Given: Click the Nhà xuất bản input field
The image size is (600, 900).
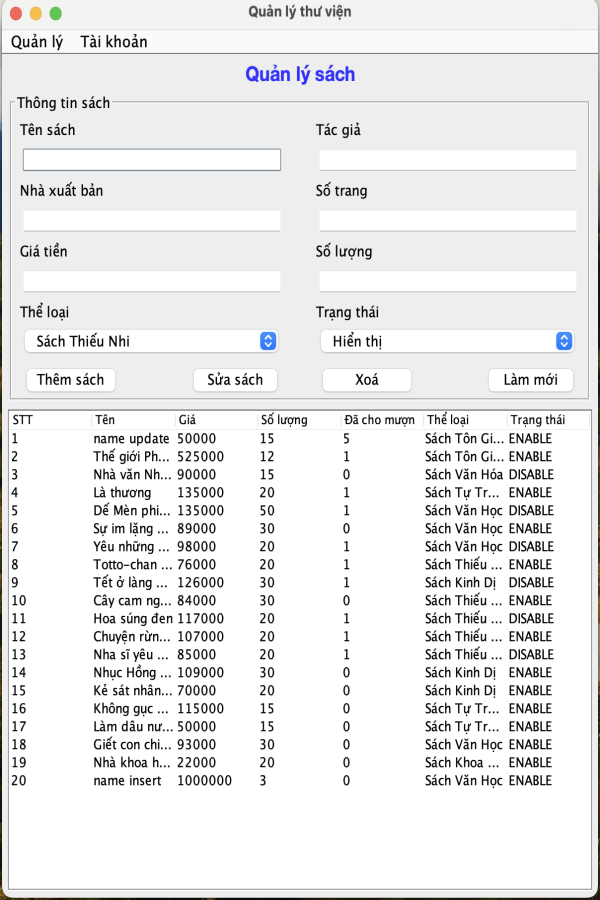Looking at the screenshot, I should click(152, 220).
